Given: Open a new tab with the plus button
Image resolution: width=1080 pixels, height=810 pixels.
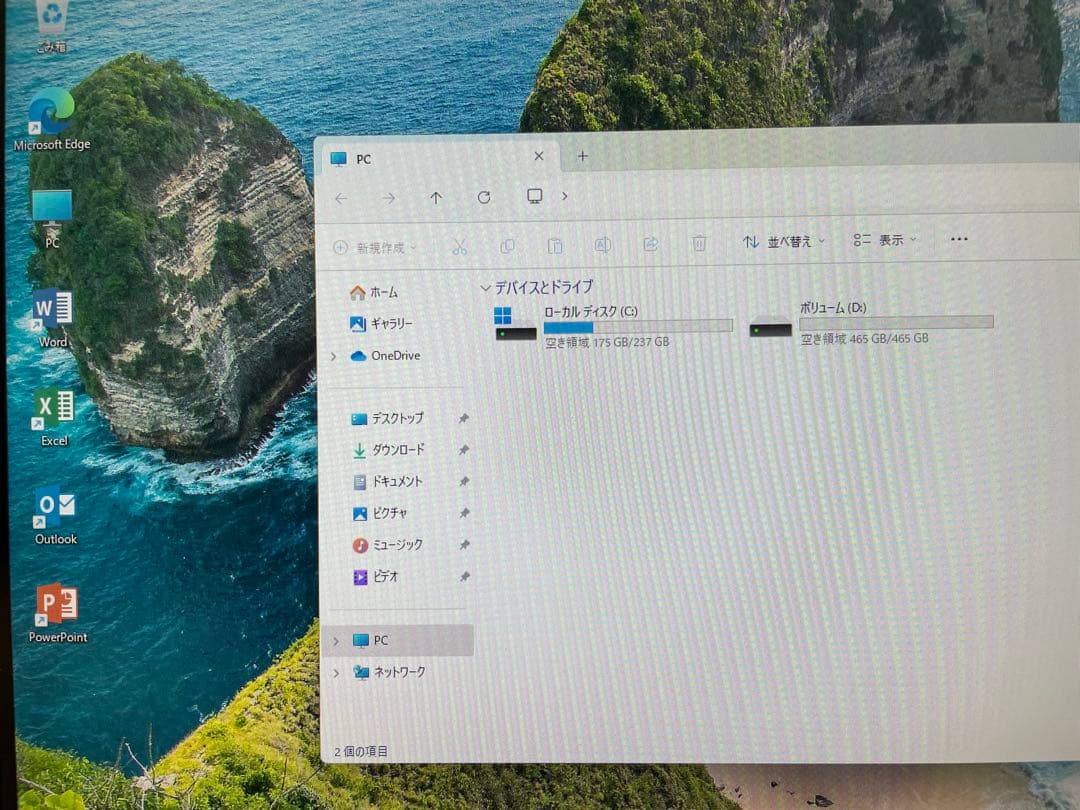Looking at the screenshot, I should (x=582, y=156).
